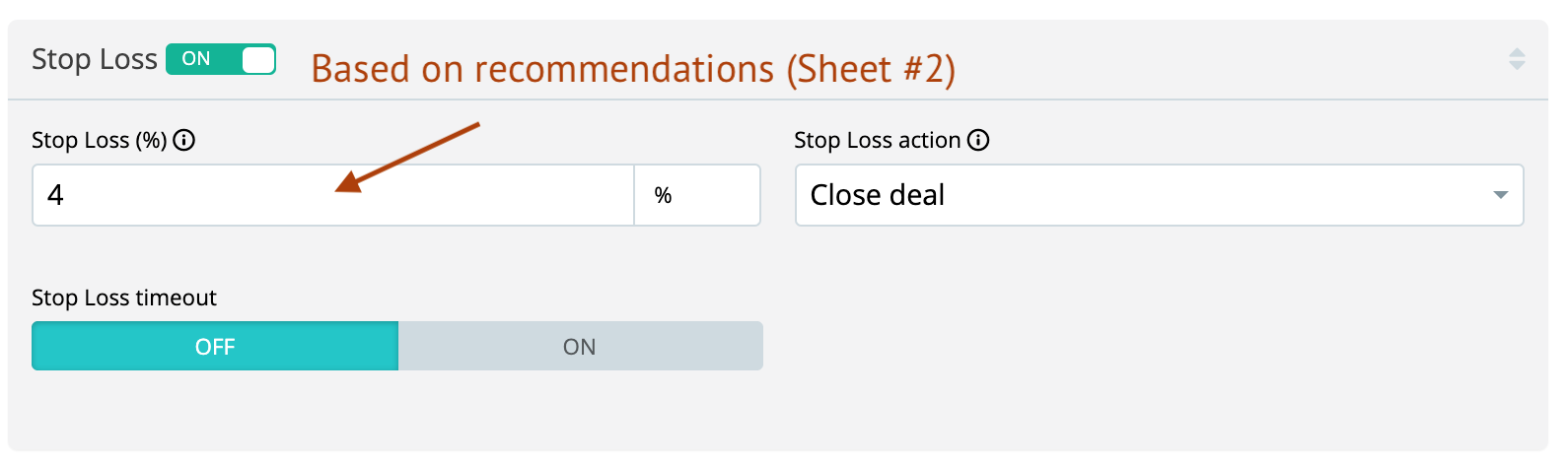The height and width of the screenshot is (465, 1568).
Task: Collapse the Stop Loss section via its title
Action: point(95,59)
